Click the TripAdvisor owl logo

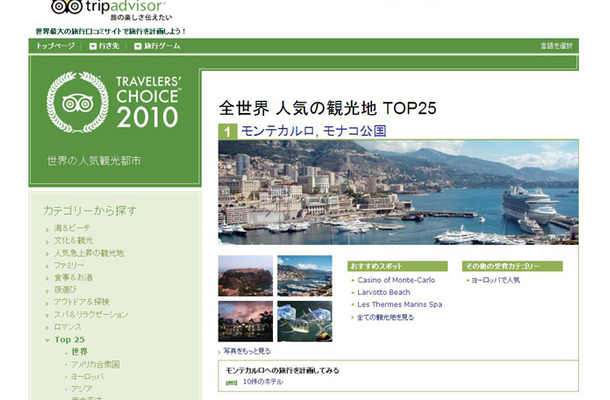coord(67,6)
